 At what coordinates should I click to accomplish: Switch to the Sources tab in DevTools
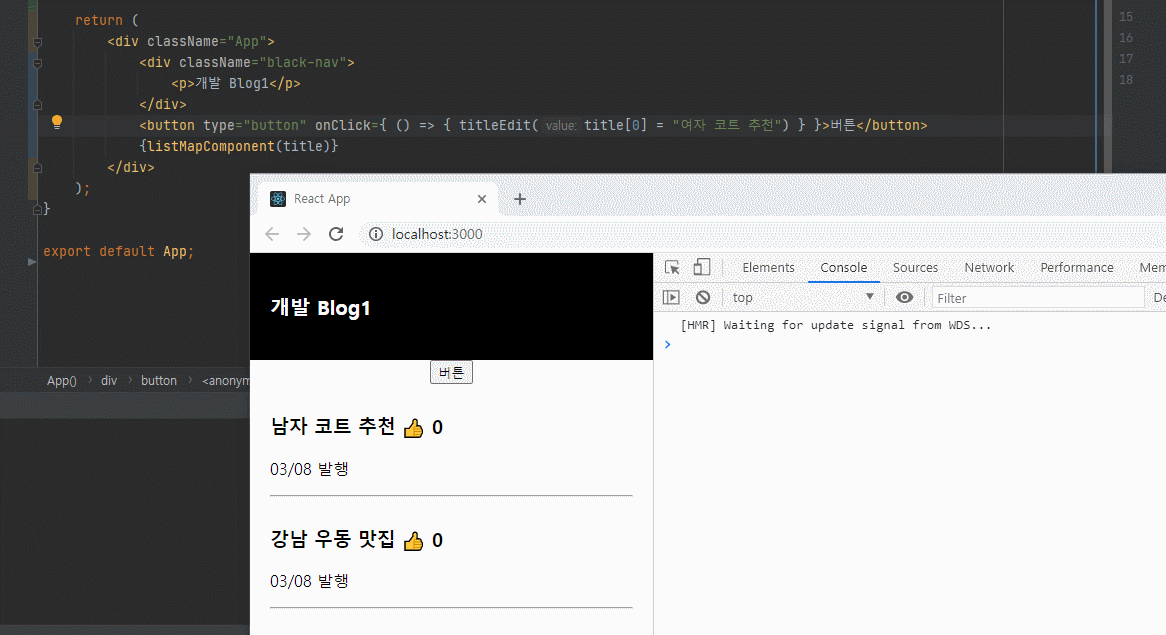coord(915,268)
